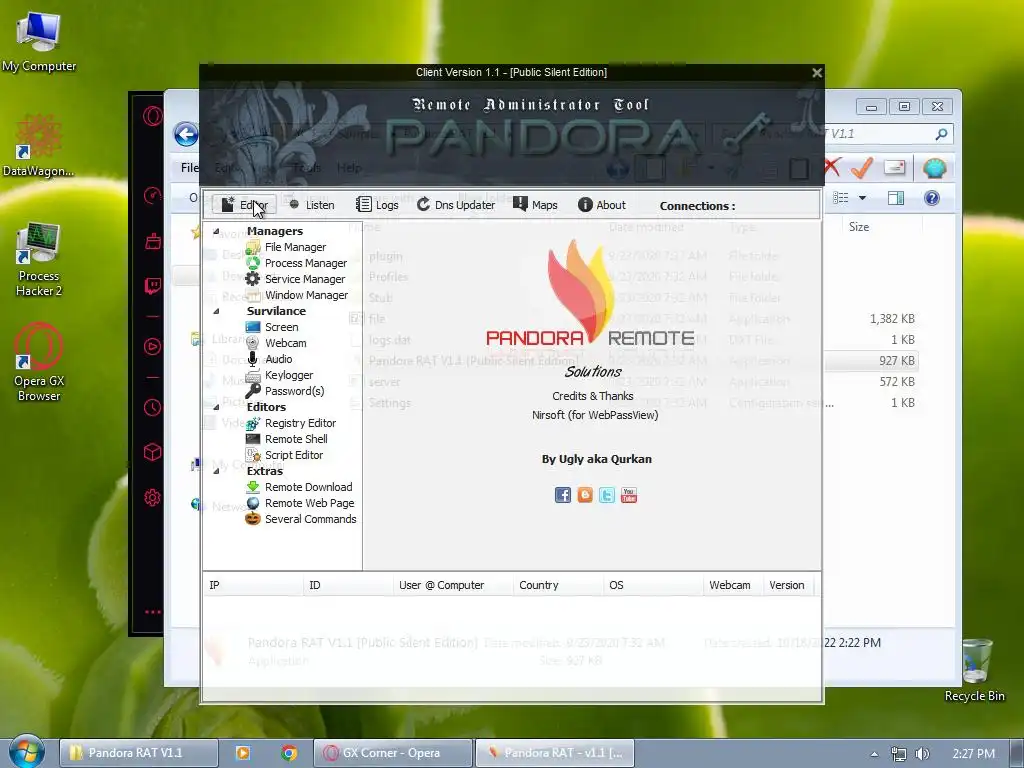Select the Recycle Bin desktop icon
Image resolution: width=1024 pixels, height=768 pixels.
[975, 671]
